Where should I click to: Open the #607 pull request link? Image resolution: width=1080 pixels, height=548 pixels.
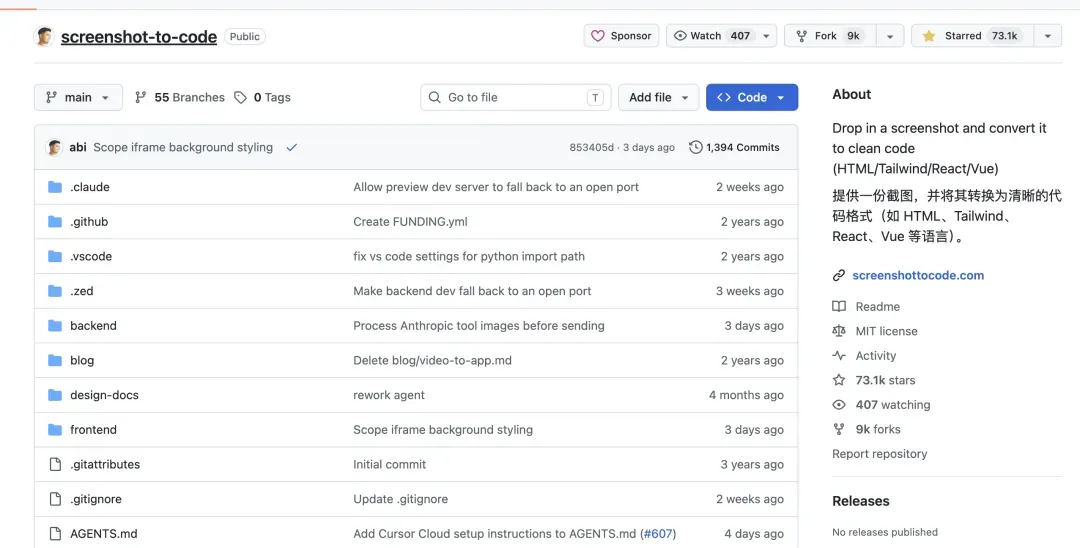pyautogui.click(x=658, y=534)
